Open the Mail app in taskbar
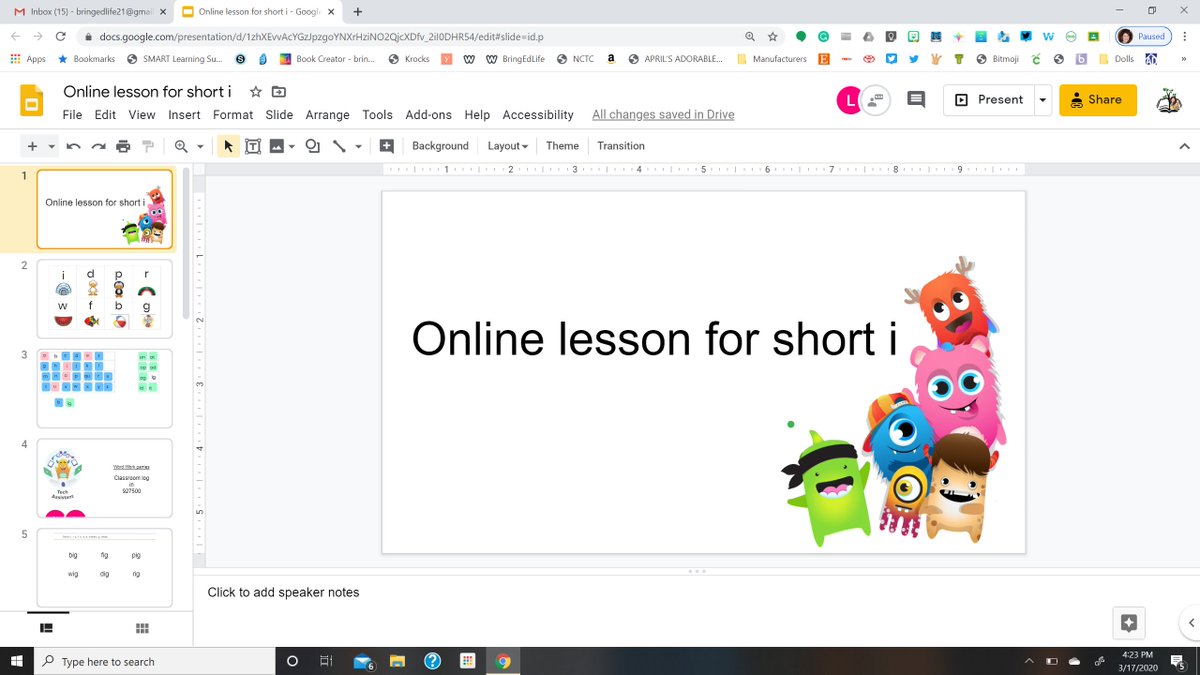Viewport: 1200px width, 675px height. (363, 661)
